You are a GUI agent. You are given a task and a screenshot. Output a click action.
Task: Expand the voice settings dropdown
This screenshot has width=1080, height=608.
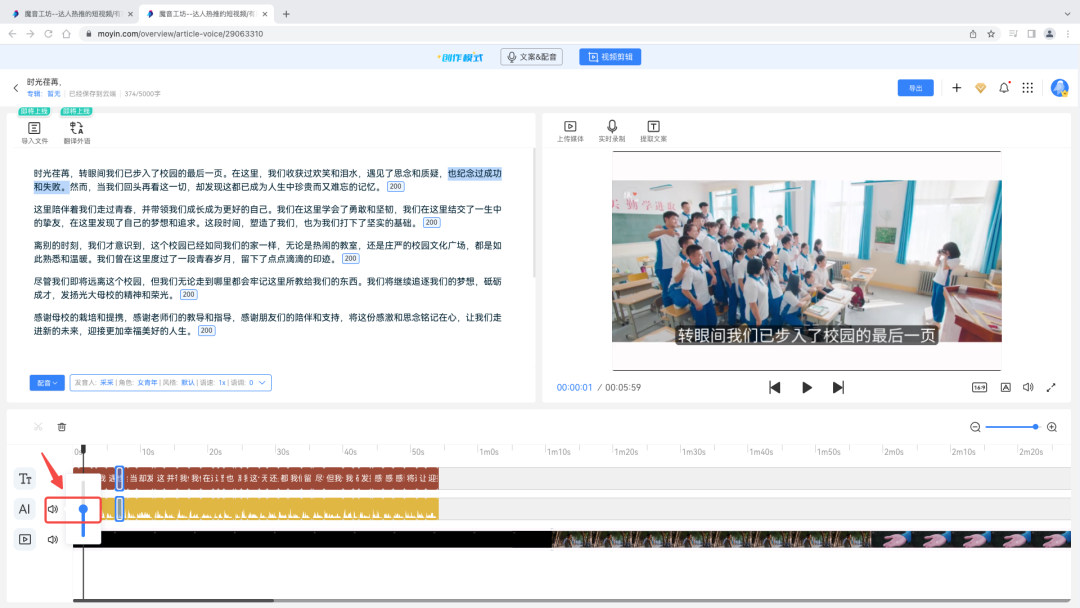[x=262, y=383]
